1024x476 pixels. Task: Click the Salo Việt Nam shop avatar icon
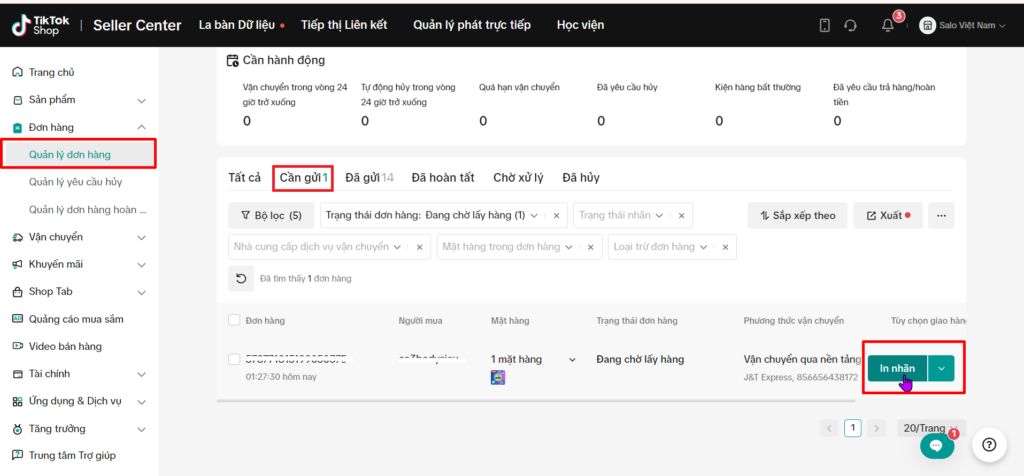pos(927,25)
